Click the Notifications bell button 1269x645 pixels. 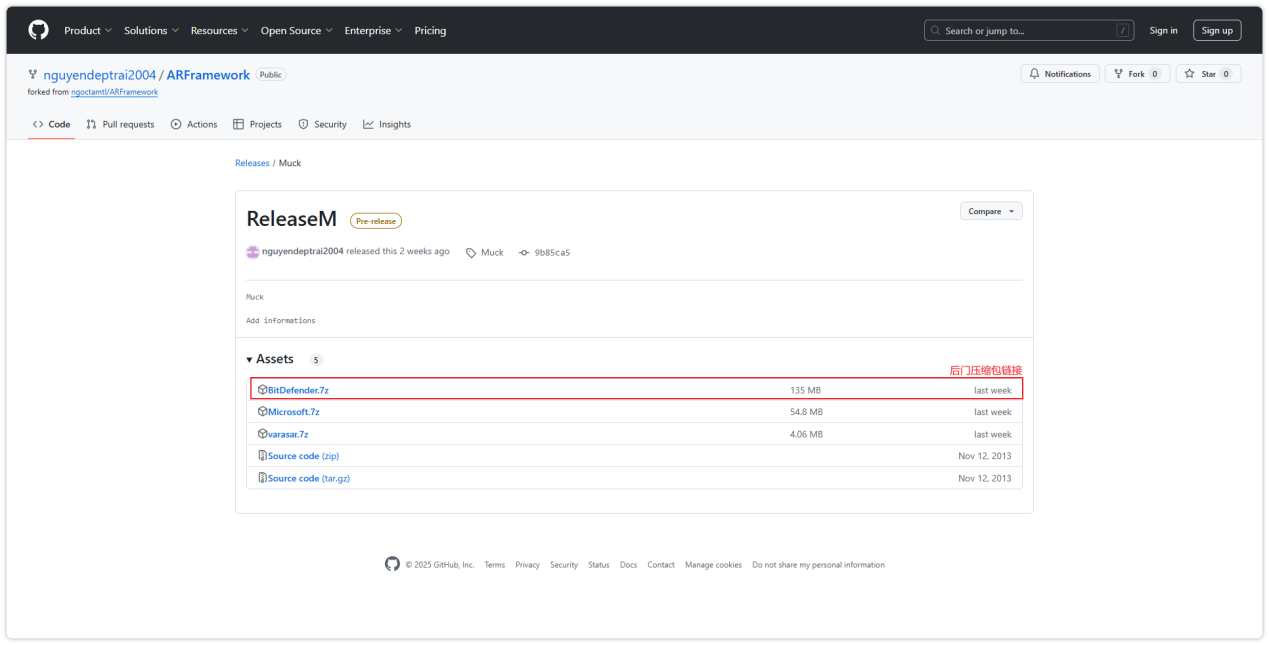[x=1059, y=74]
